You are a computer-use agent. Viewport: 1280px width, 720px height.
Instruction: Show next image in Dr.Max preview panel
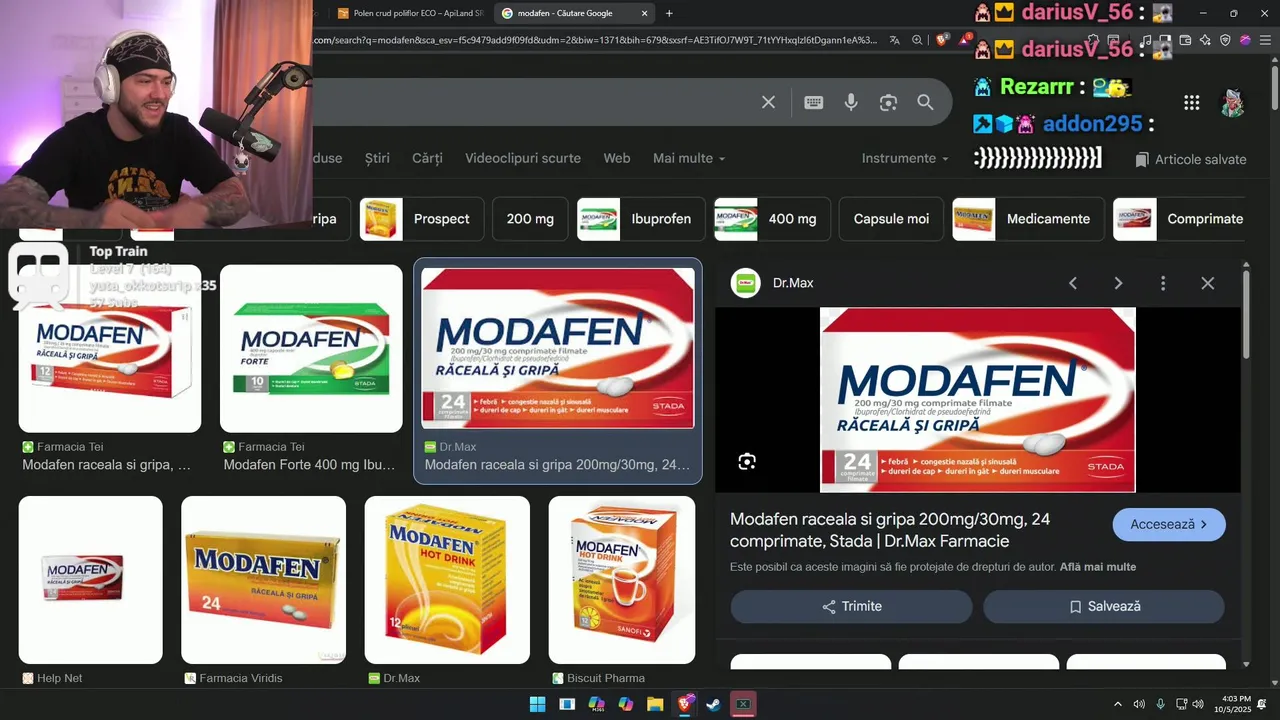[1118, 283]
